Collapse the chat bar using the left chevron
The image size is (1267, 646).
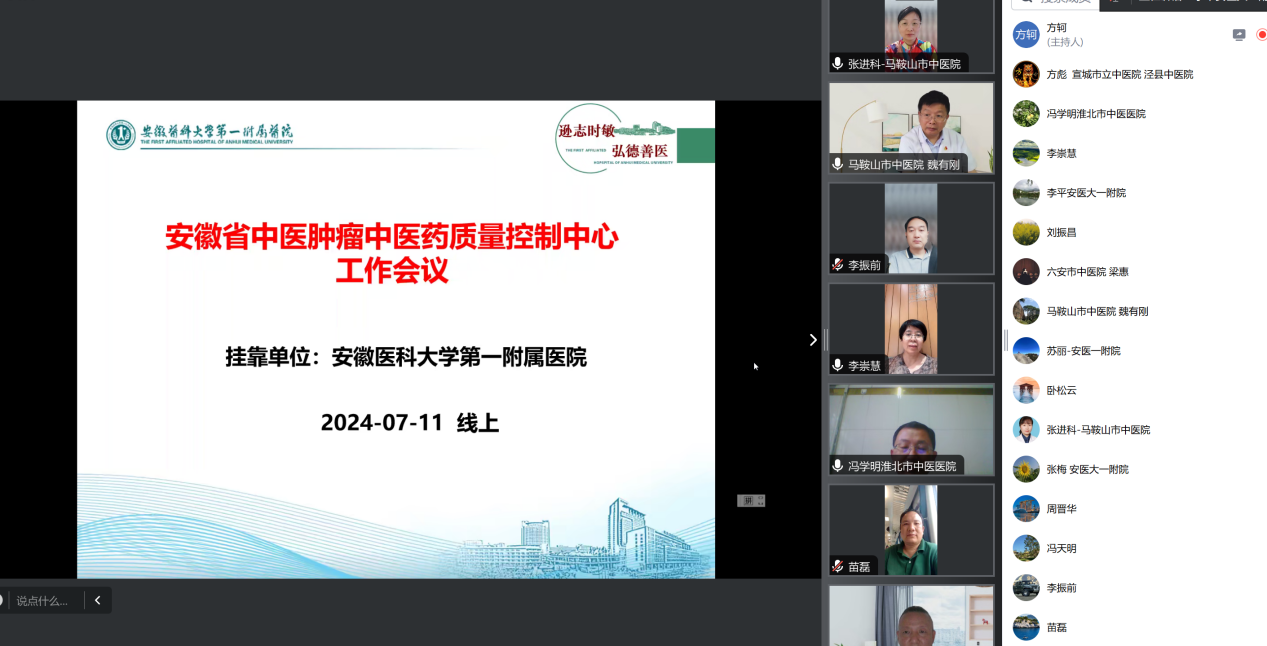tap(97, 601)
